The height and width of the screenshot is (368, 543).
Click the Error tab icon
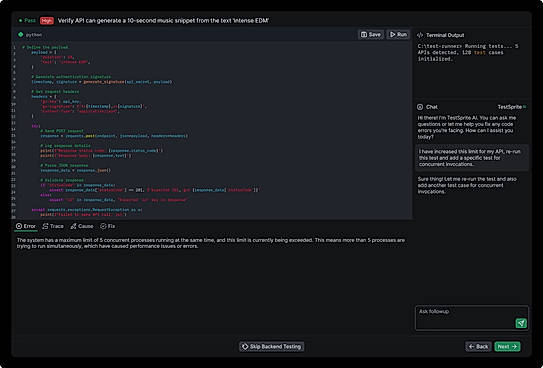19,226
